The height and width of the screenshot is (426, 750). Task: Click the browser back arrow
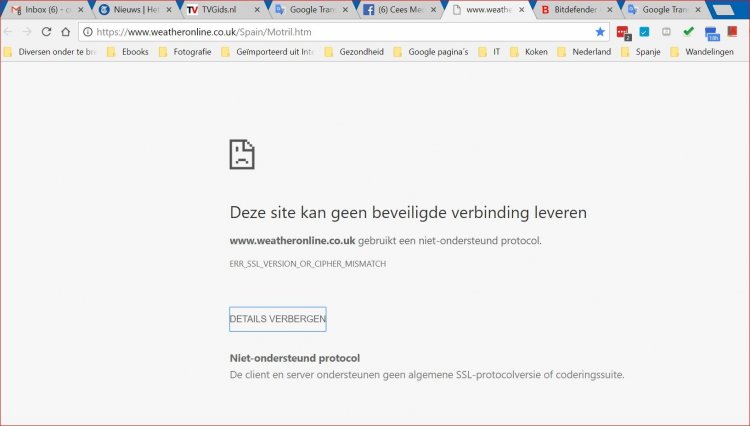click(10, 32)
